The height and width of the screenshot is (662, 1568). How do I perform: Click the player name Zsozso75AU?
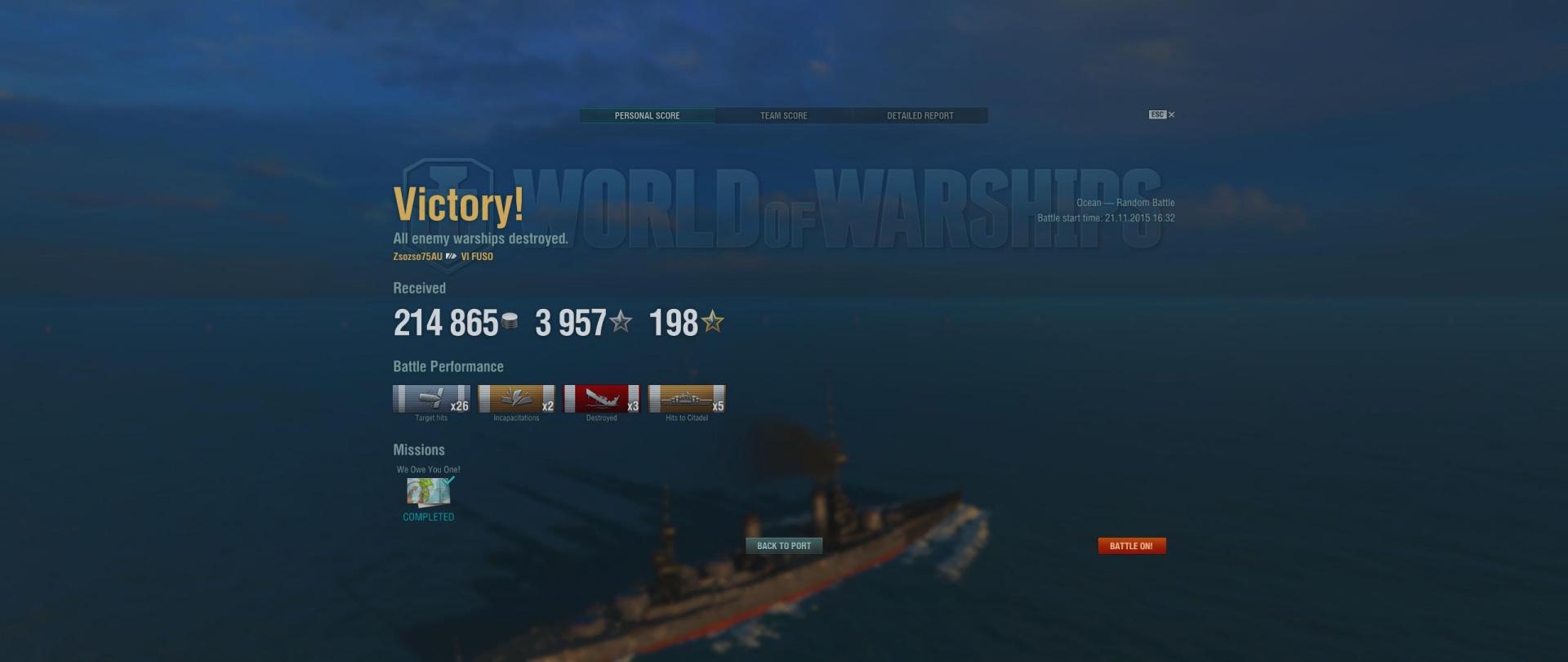(417, 257)
